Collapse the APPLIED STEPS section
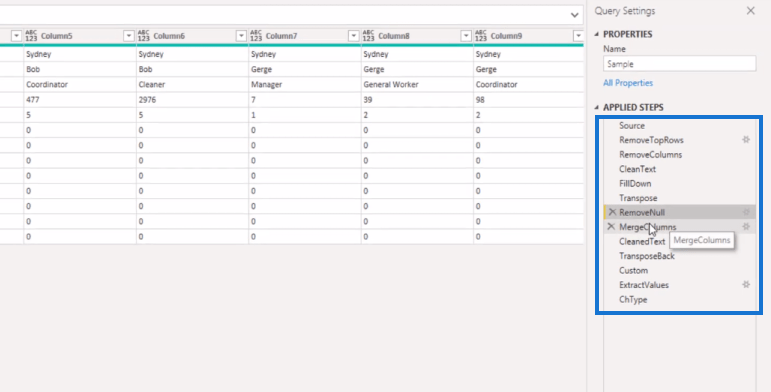Image resolution: width=771 pixels, height=392 pixels. pos(597,107)
